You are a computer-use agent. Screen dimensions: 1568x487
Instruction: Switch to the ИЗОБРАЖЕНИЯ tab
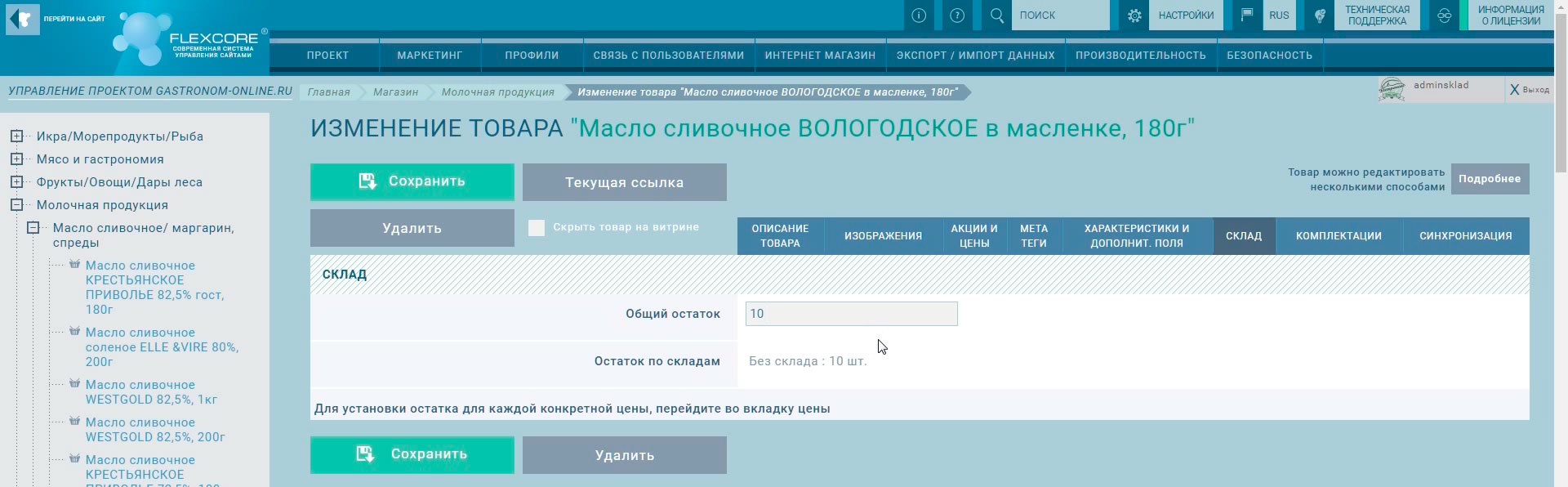point(883,236)
